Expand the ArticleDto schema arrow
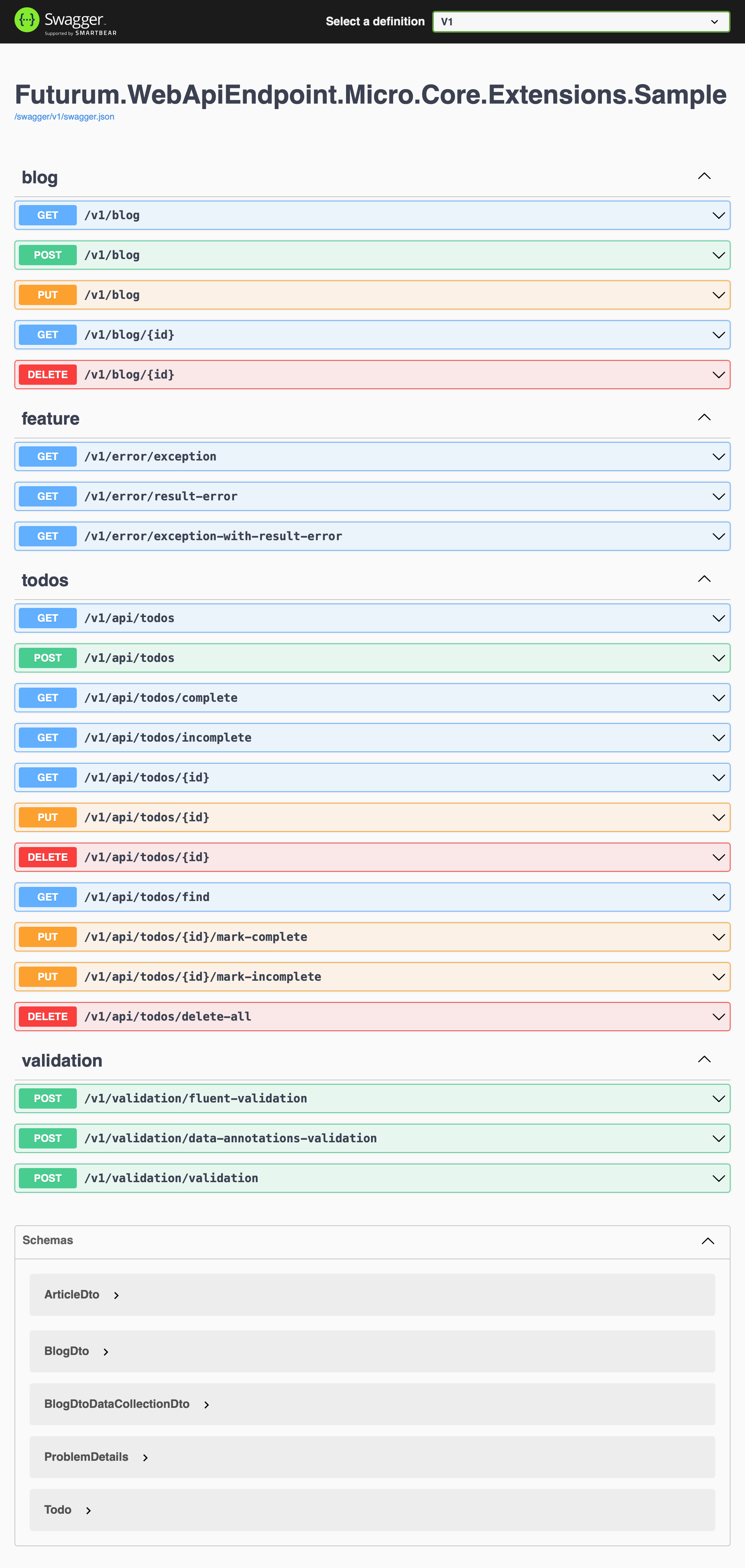The image size is (745, 1568). [116, 1295]
